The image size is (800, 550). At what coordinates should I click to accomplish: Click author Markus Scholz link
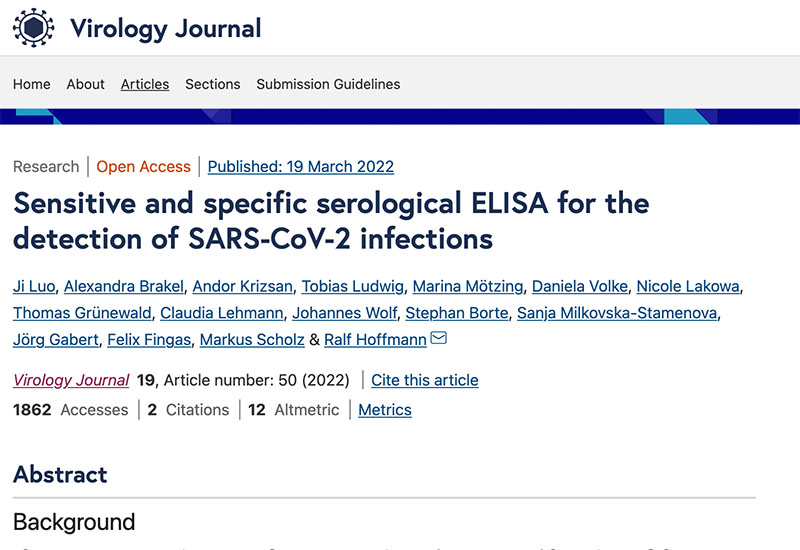[252, 339]
